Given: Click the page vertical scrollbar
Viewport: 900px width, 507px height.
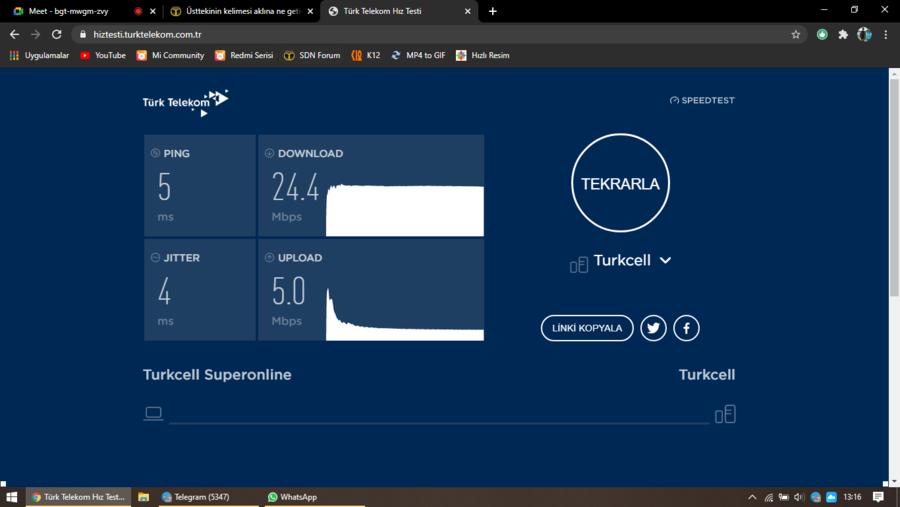Looking at the screenshot, I should (894, 188).
